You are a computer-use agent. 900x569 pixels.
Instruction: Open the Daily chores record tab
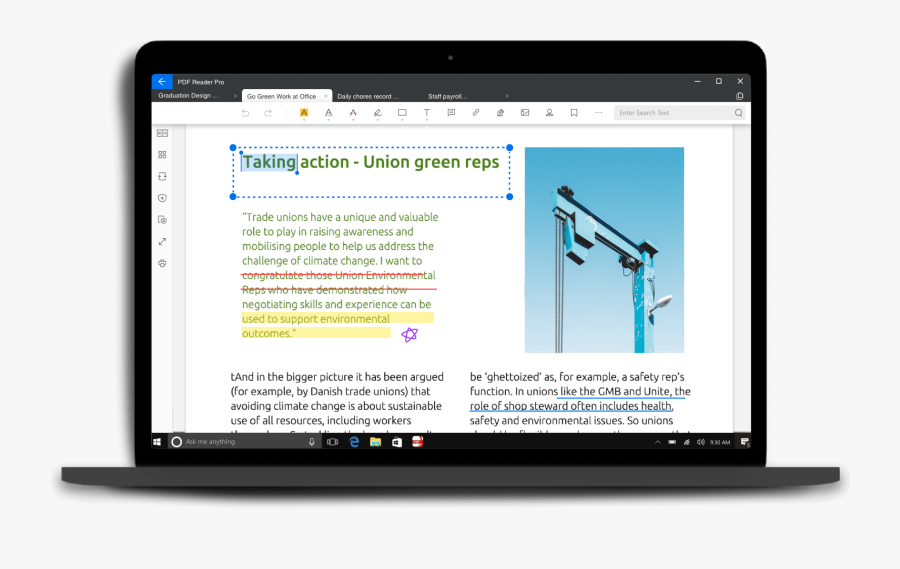(x=368, y=96)
